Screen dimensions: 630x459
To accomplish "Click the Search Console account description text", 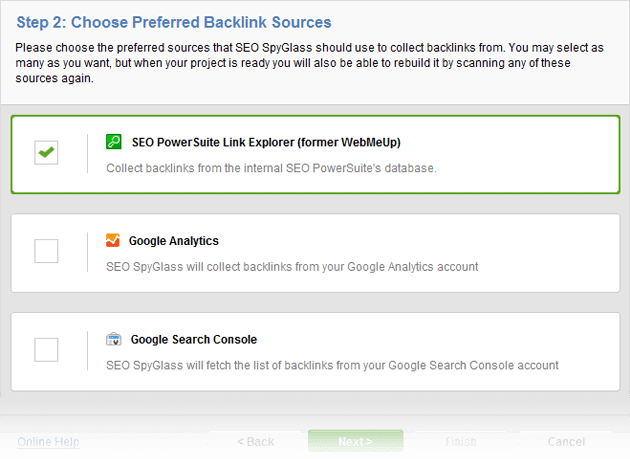I will pos(332,365).
